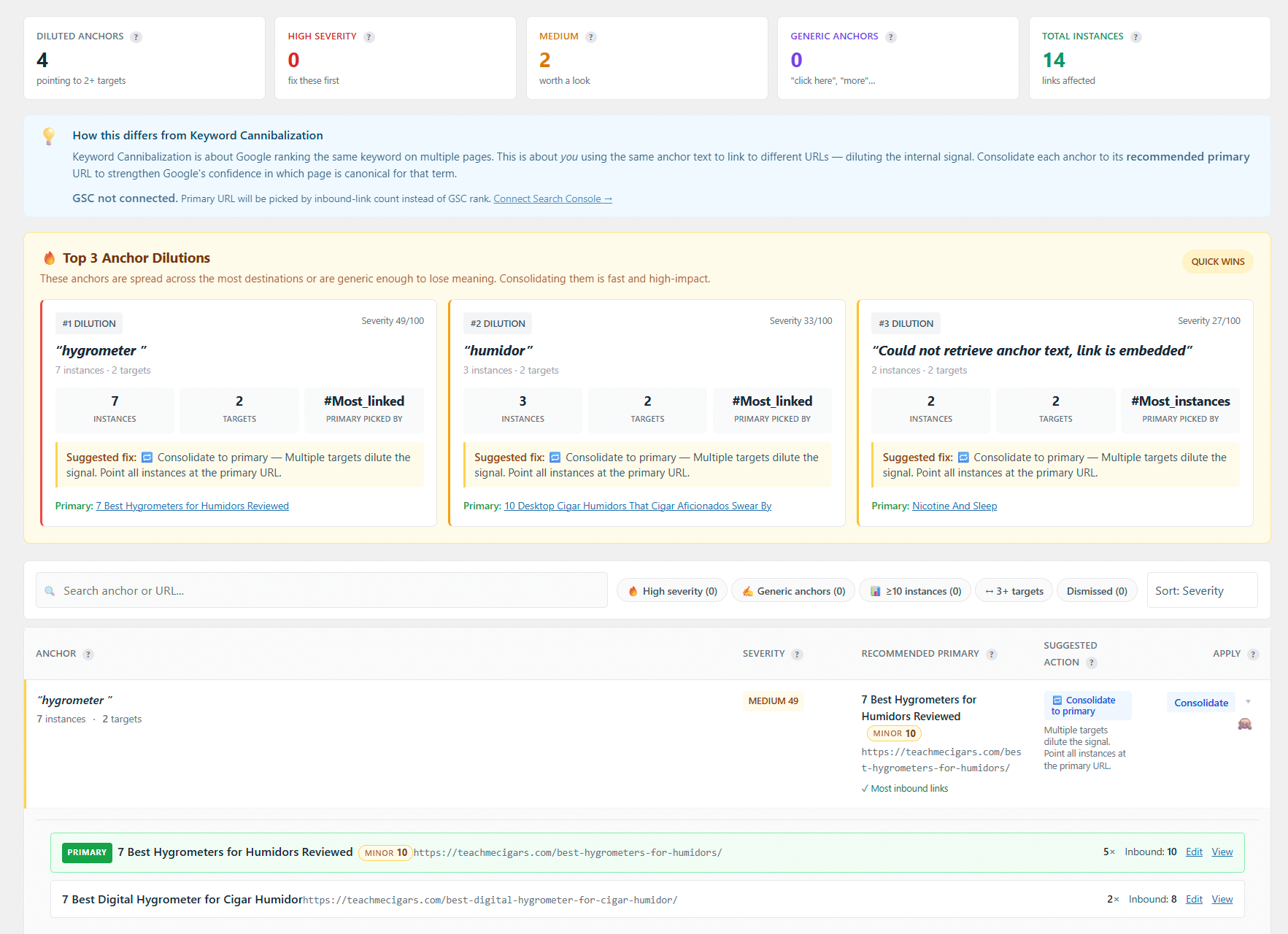Click the Most inbound links note
Viewport: 1288px width, 934px height.
point(905,789)
